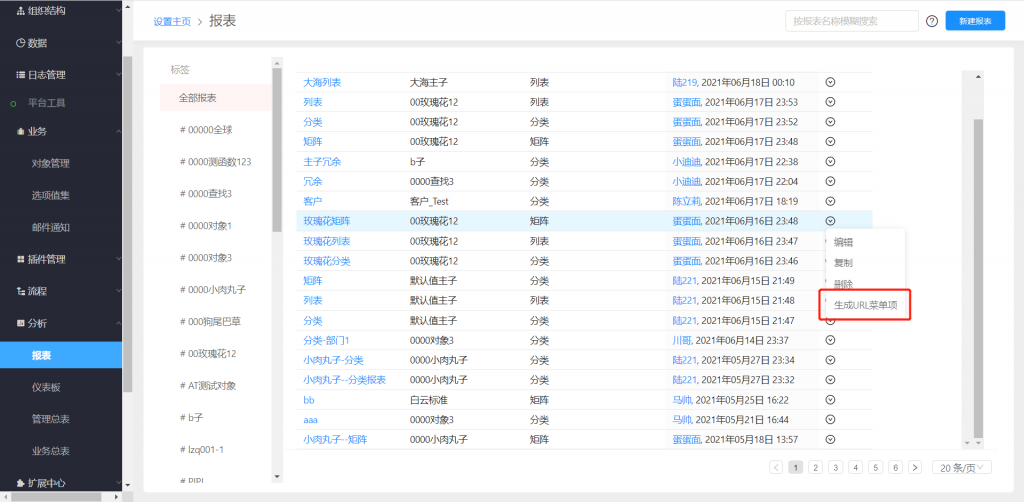Choose 编辑 in the context menu
The image size is (1024, 502).
(843, 242)
